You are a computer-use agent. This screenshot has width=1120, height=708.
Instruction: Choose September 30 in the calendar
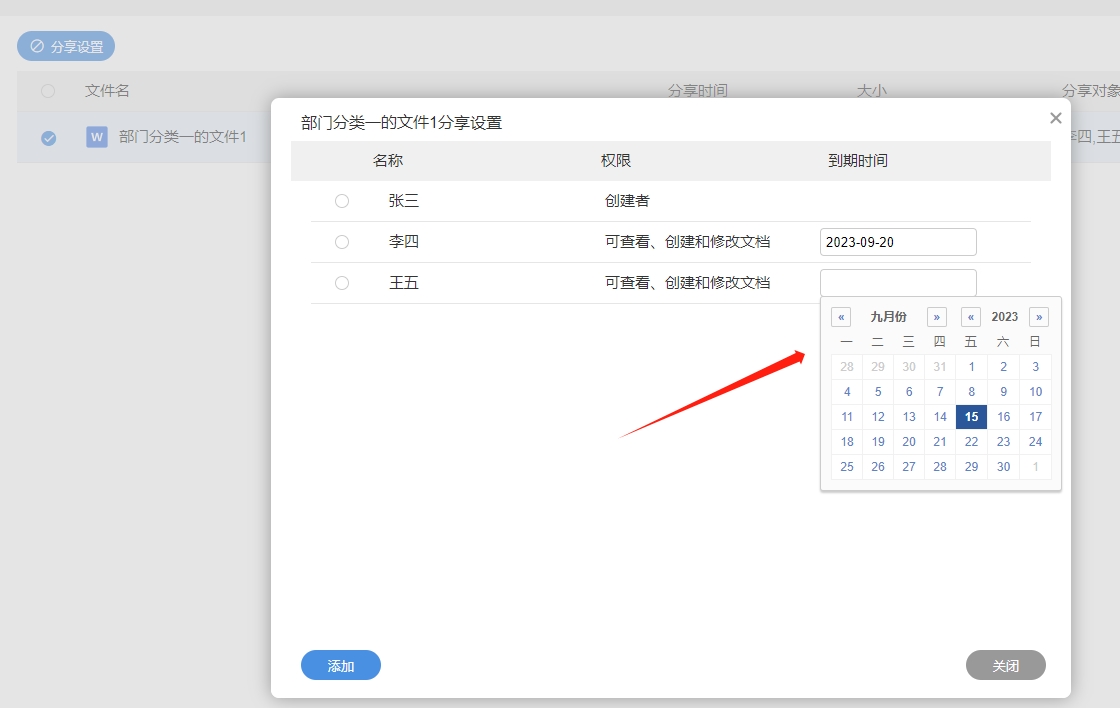[x=1003, y=467]
